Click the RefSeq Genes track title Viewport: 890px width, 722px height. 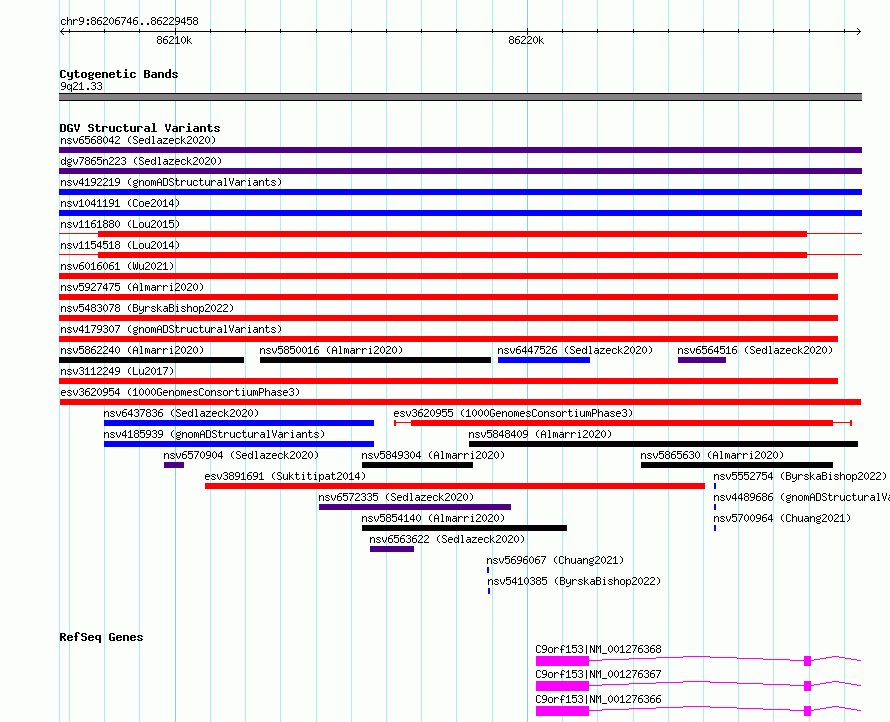pos(101,637)
